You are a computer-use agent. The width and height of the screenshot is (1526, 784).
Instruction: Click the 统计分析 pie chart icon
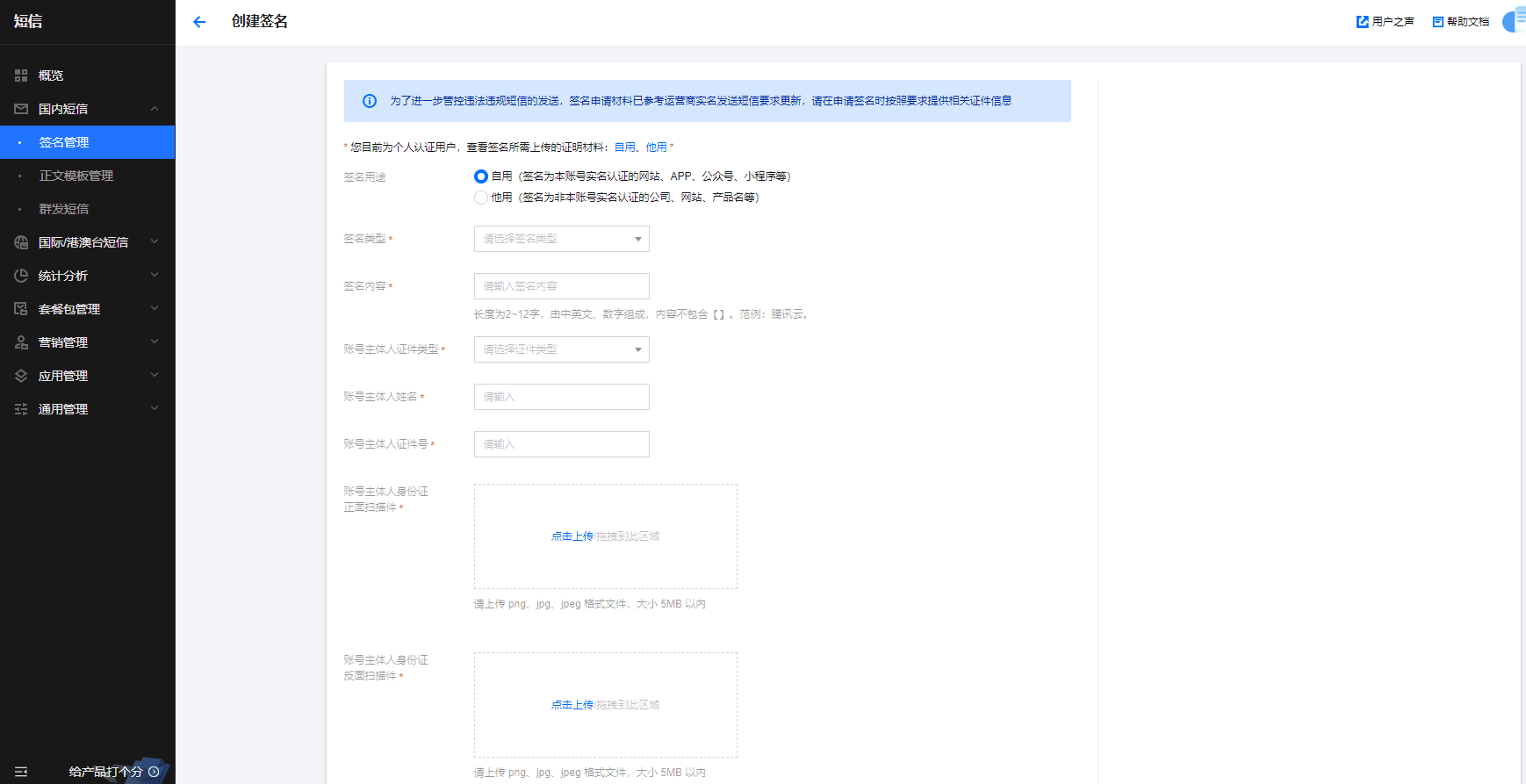coord(21,276)
